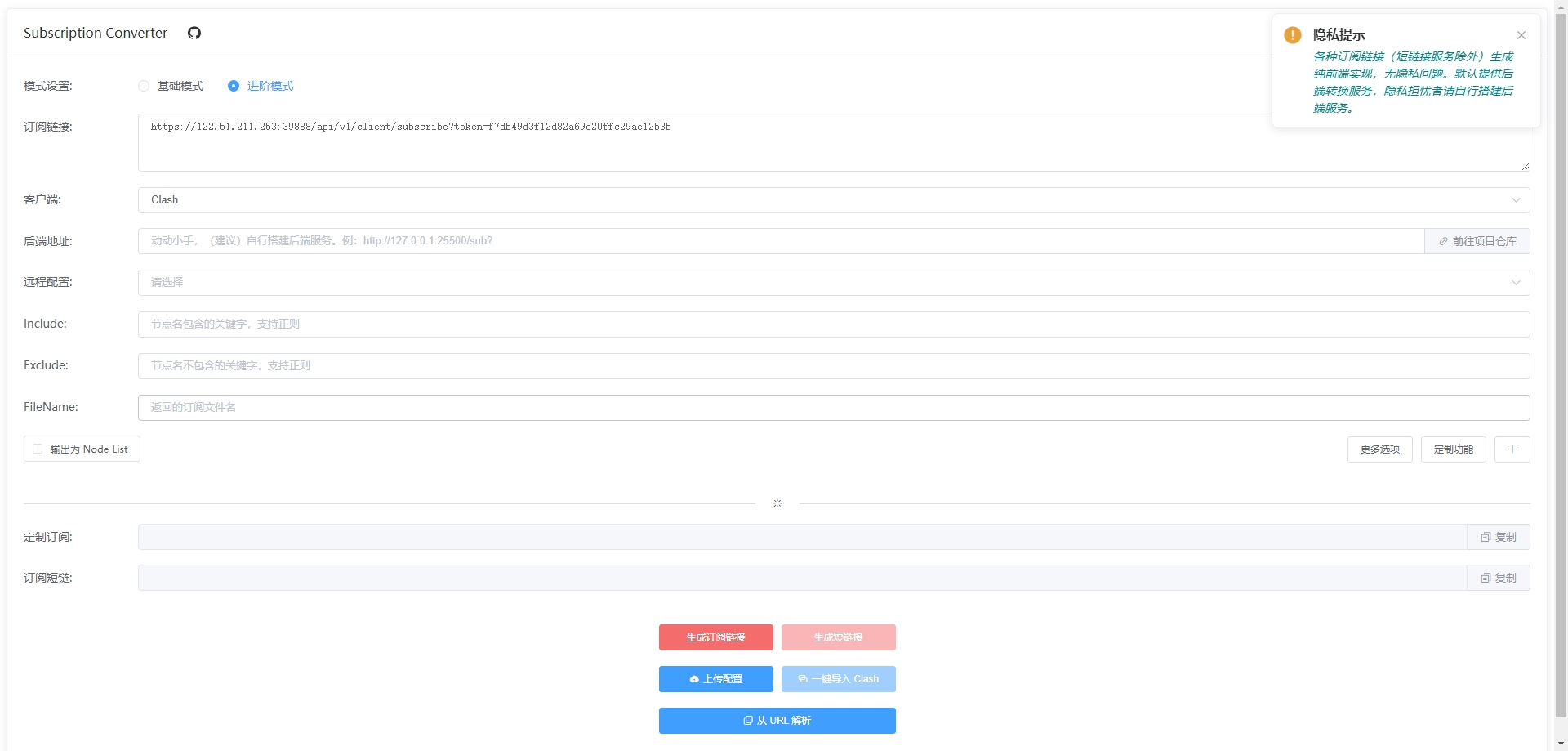Image resolution: width=1568 pixels, height=751 pixels.
Task: Copy the 定制订阅 link
Action: 1499,537
